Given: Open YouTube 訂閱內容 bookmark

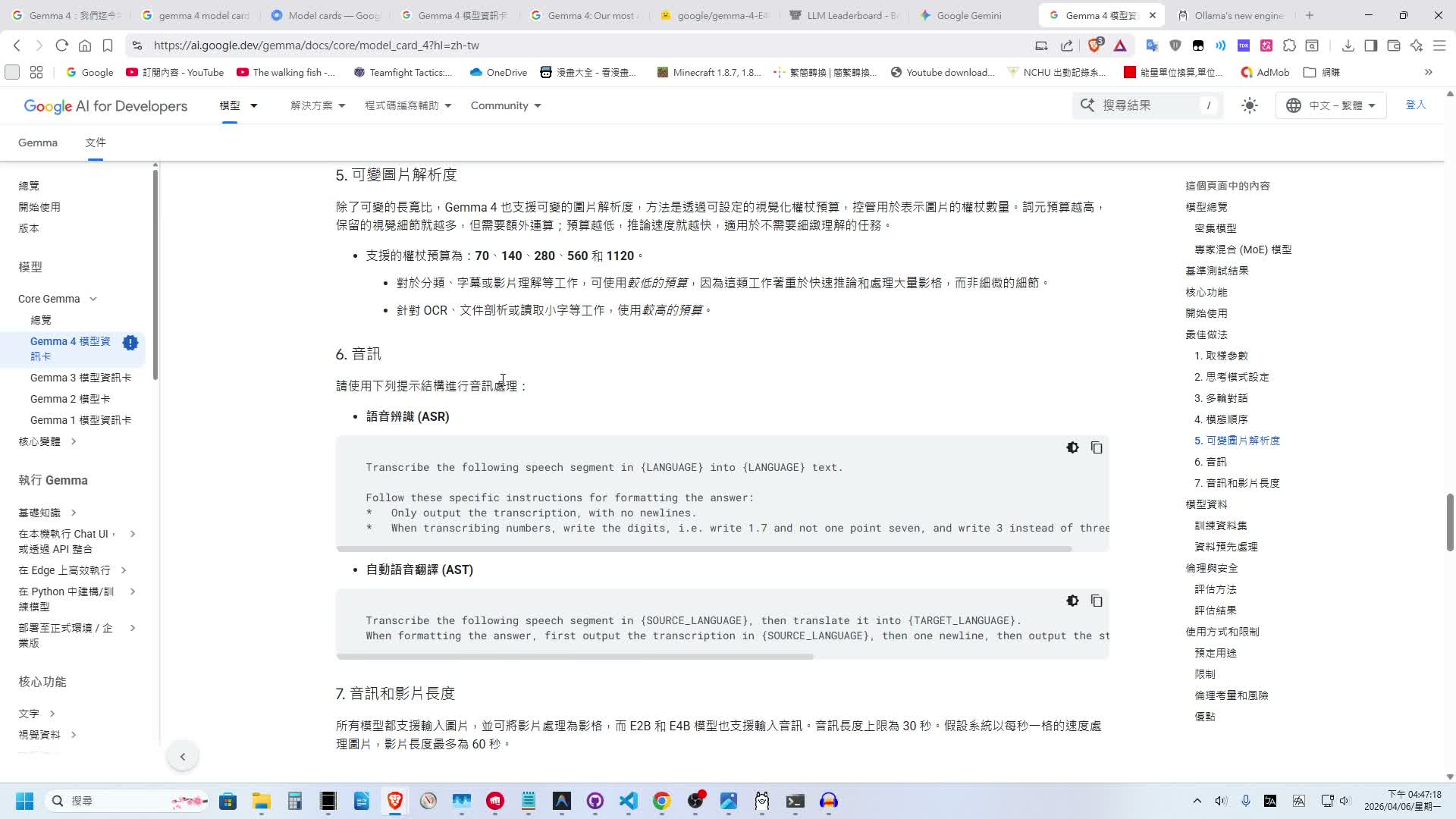Looking at the screenshot, I should pos(175,72).
